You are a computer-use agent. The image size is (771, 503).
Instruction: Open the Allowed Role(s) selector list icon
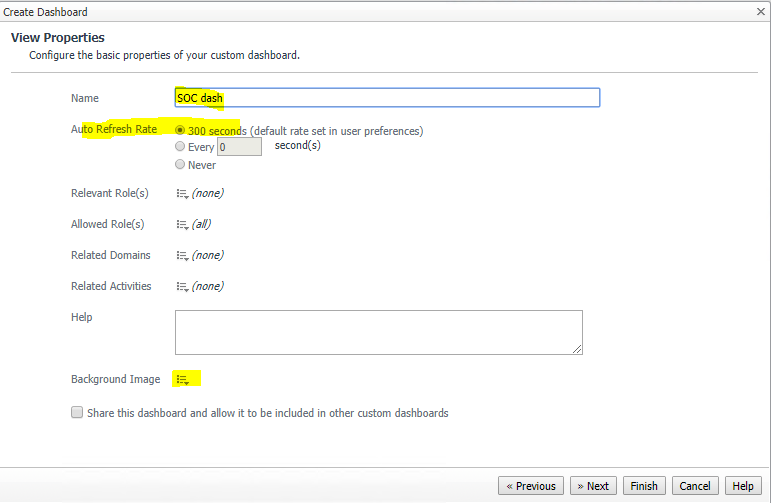(x=182, y=225)
